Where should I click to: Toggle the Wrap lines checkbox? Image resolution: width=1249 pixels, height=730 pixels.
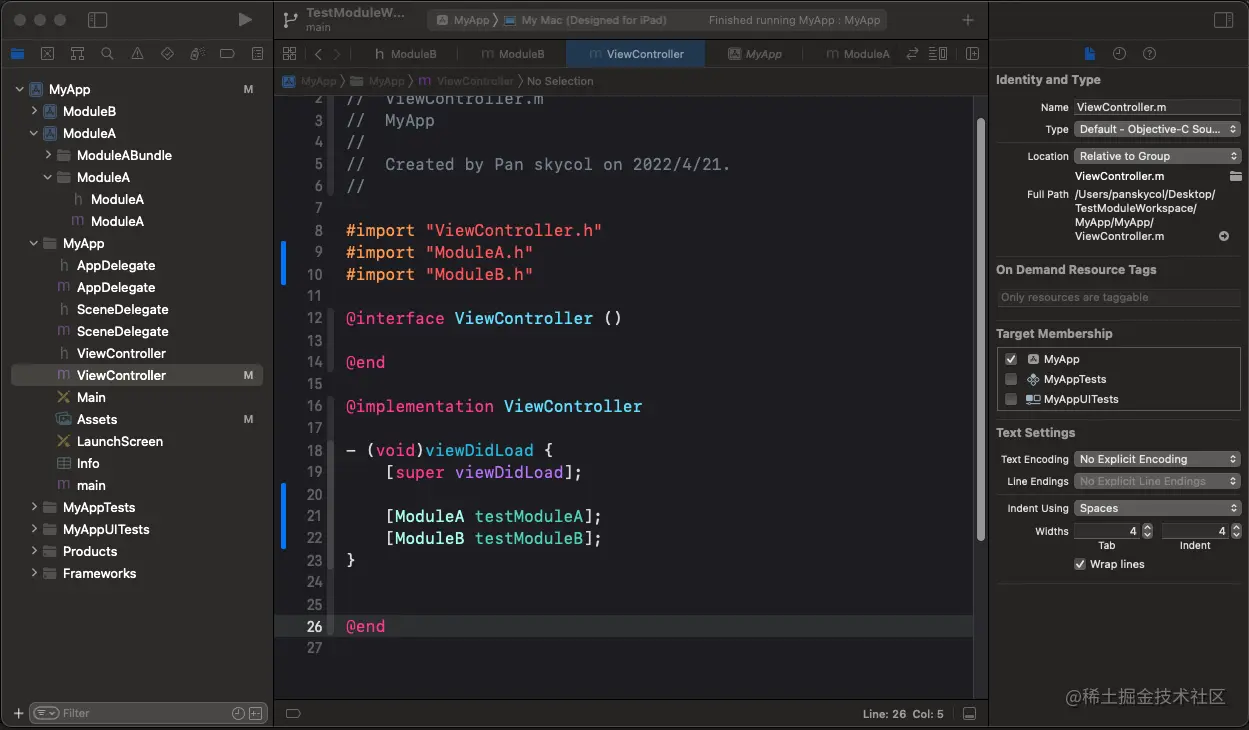[1080, 564]
